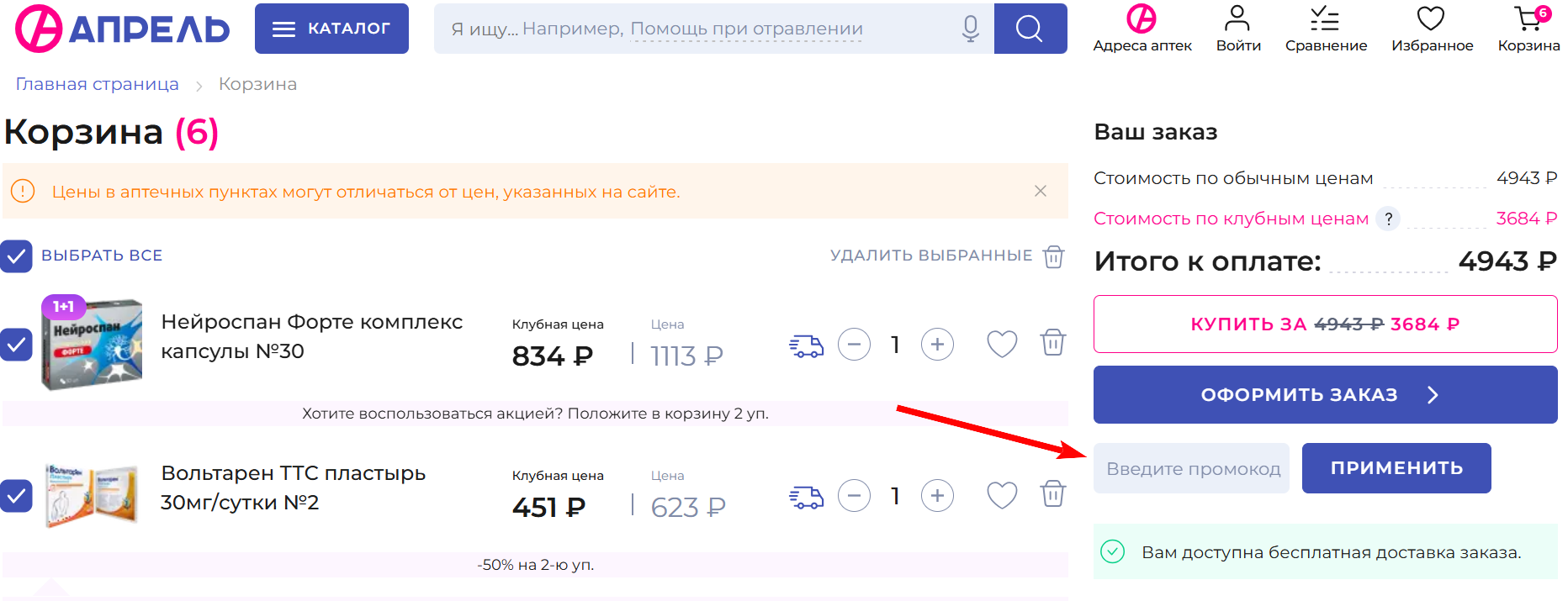Screen dimensions: 1568x601
Task: Click Удалить выбранные
Action: 931,256
